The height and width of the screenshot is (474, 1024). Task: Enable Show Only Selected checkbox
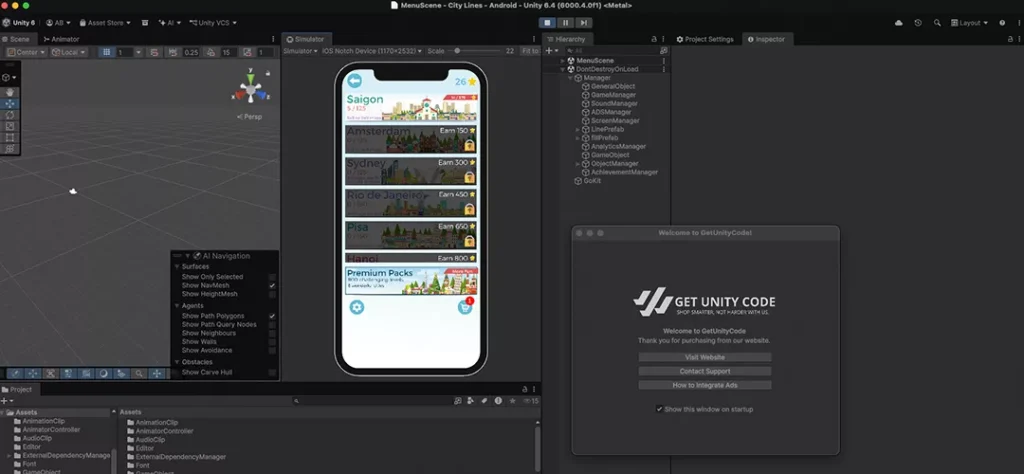click(272, 277)
